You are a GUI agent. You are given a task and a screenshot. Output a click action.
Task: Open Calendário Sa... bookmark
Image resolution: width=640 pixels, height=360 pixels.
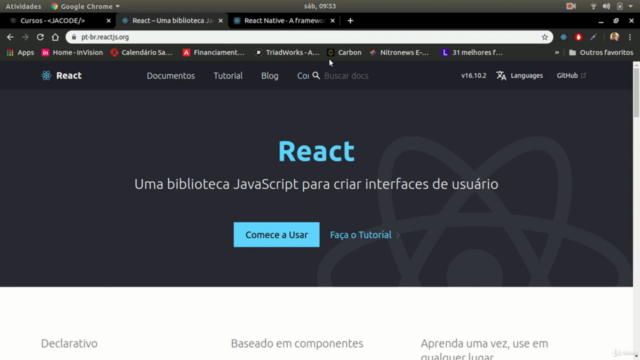tap(142, 53)
